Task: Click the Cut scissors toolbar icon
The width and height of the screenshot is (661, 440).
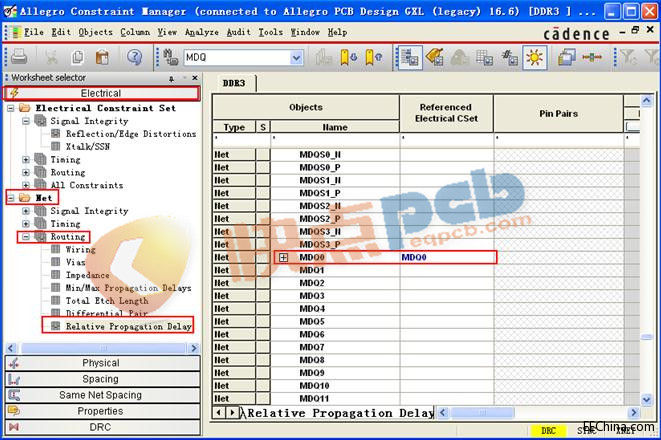Action: coord(51,57)
